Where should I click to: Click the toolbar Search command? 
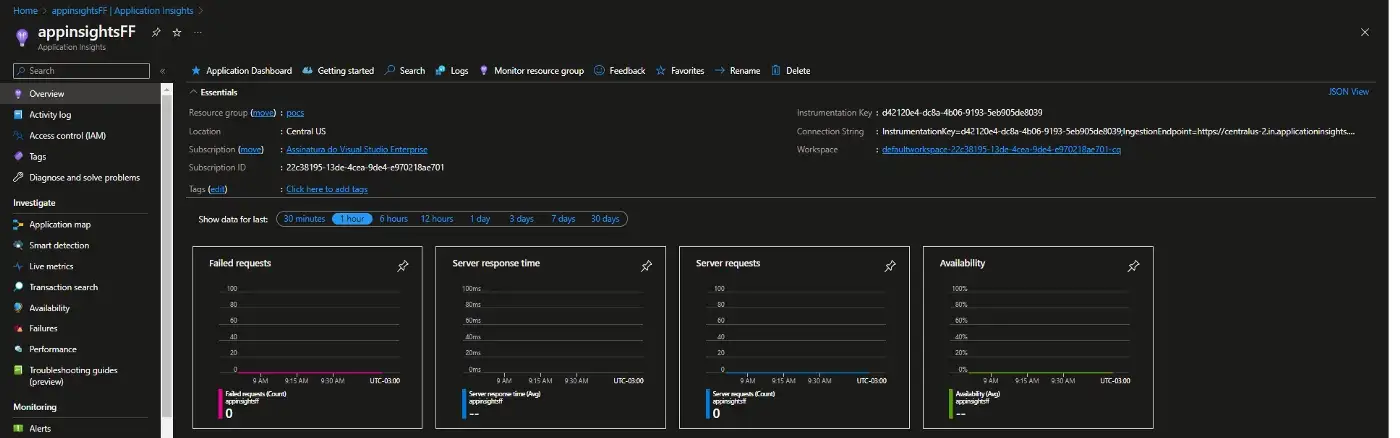click(405, 71)
